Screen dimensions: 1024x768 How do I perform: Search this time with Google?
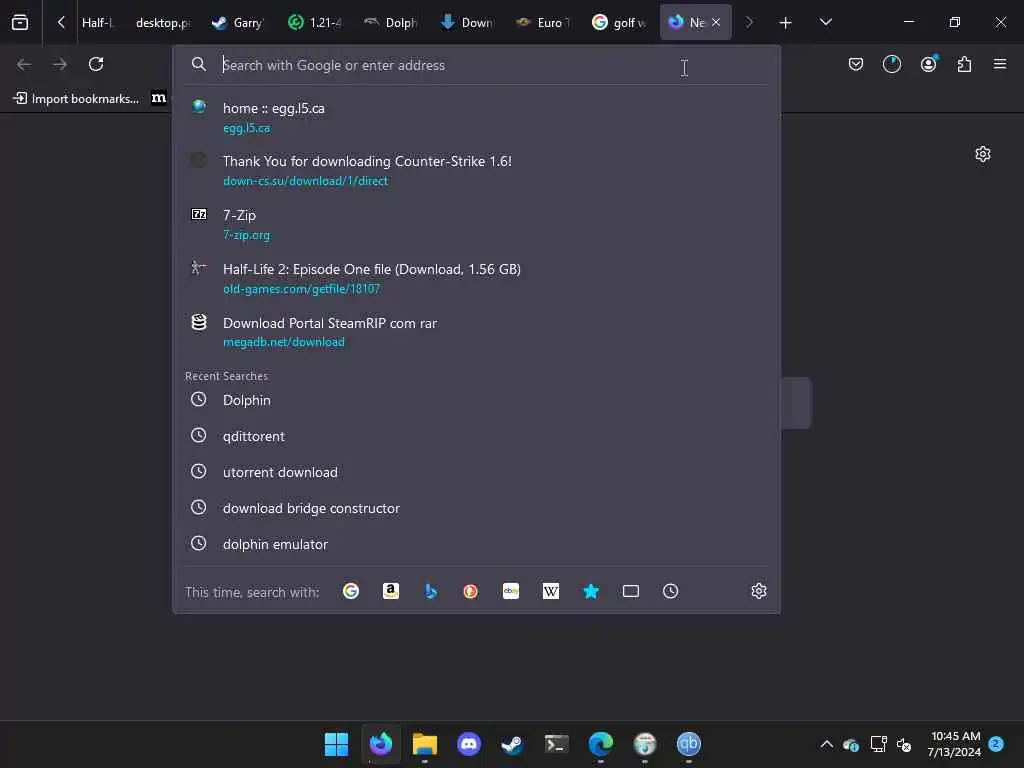[351, 591]
